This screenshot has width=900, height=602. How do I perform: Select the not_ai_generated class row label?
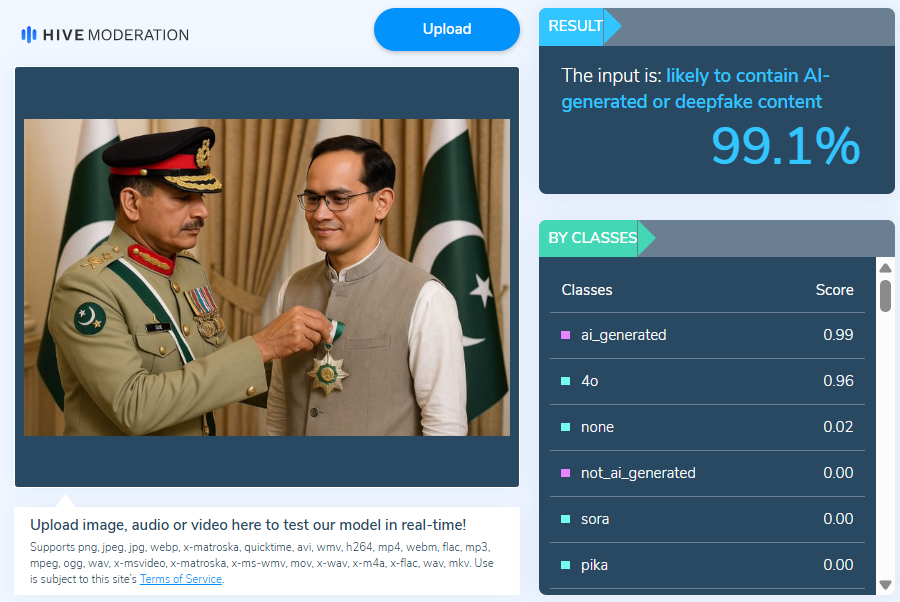pos(638,473)
